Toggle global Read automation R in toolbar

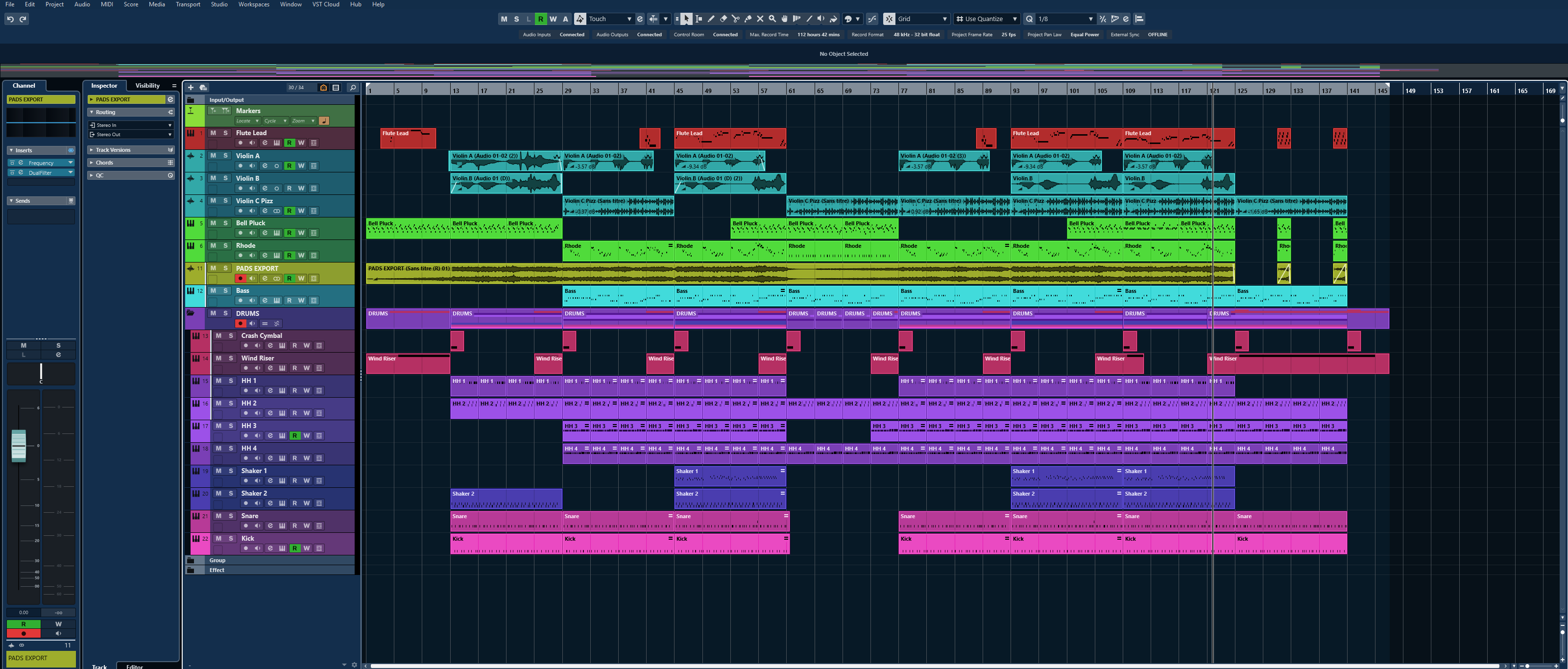tap(540, 19)
